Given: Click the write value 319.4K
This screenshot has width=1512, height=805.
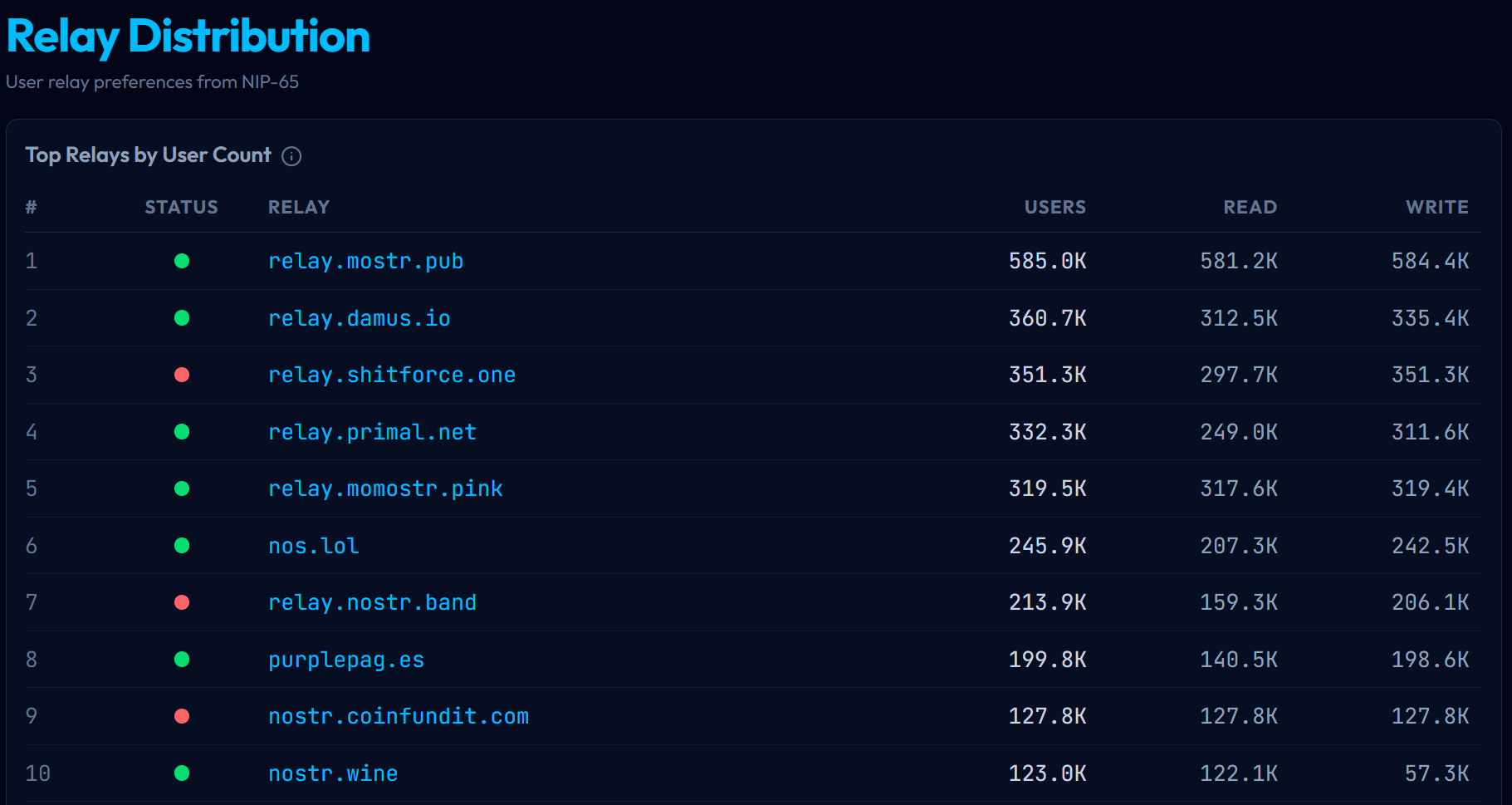Looking at the screenshot, I should [x=1430, y=488].
